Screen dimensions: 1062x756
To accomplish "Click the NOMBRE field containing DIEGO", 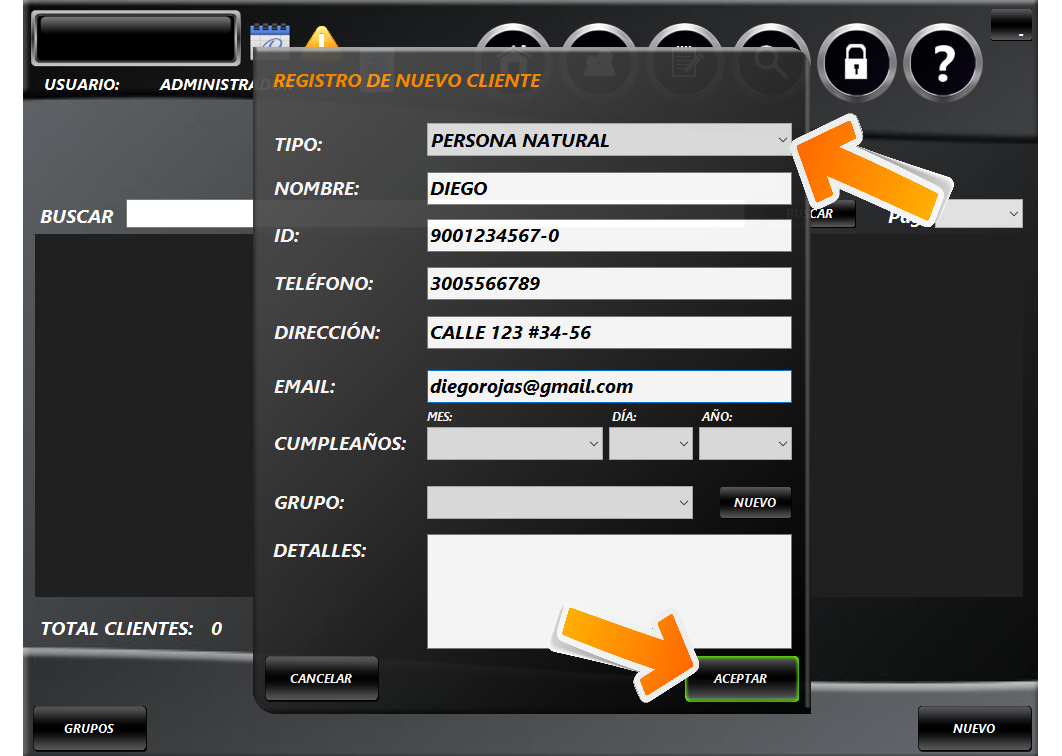I will click(x=608, y=188).
